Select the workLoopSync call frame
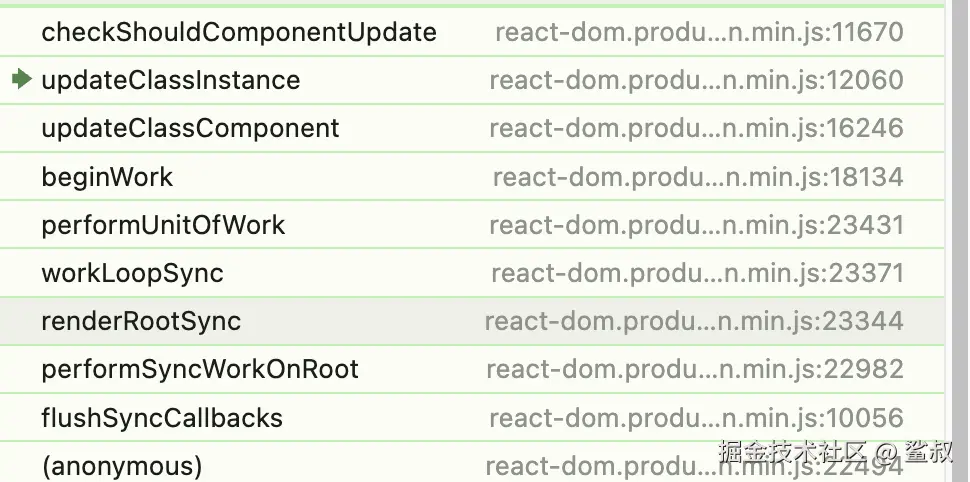Viewport: 970px width, 482px height. 132,273
